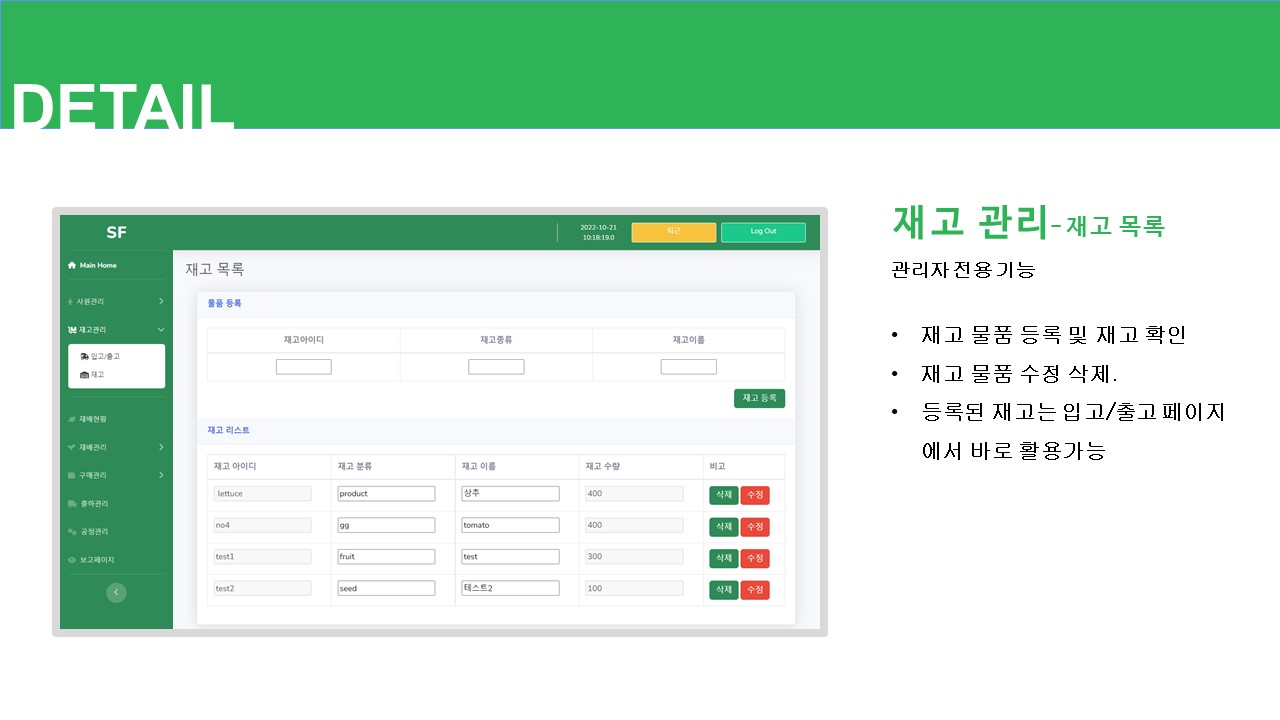Click the 재고종류 input in 물품 등록
The height and width of the screenshot is (720, 1280).
tap(496, 367)
